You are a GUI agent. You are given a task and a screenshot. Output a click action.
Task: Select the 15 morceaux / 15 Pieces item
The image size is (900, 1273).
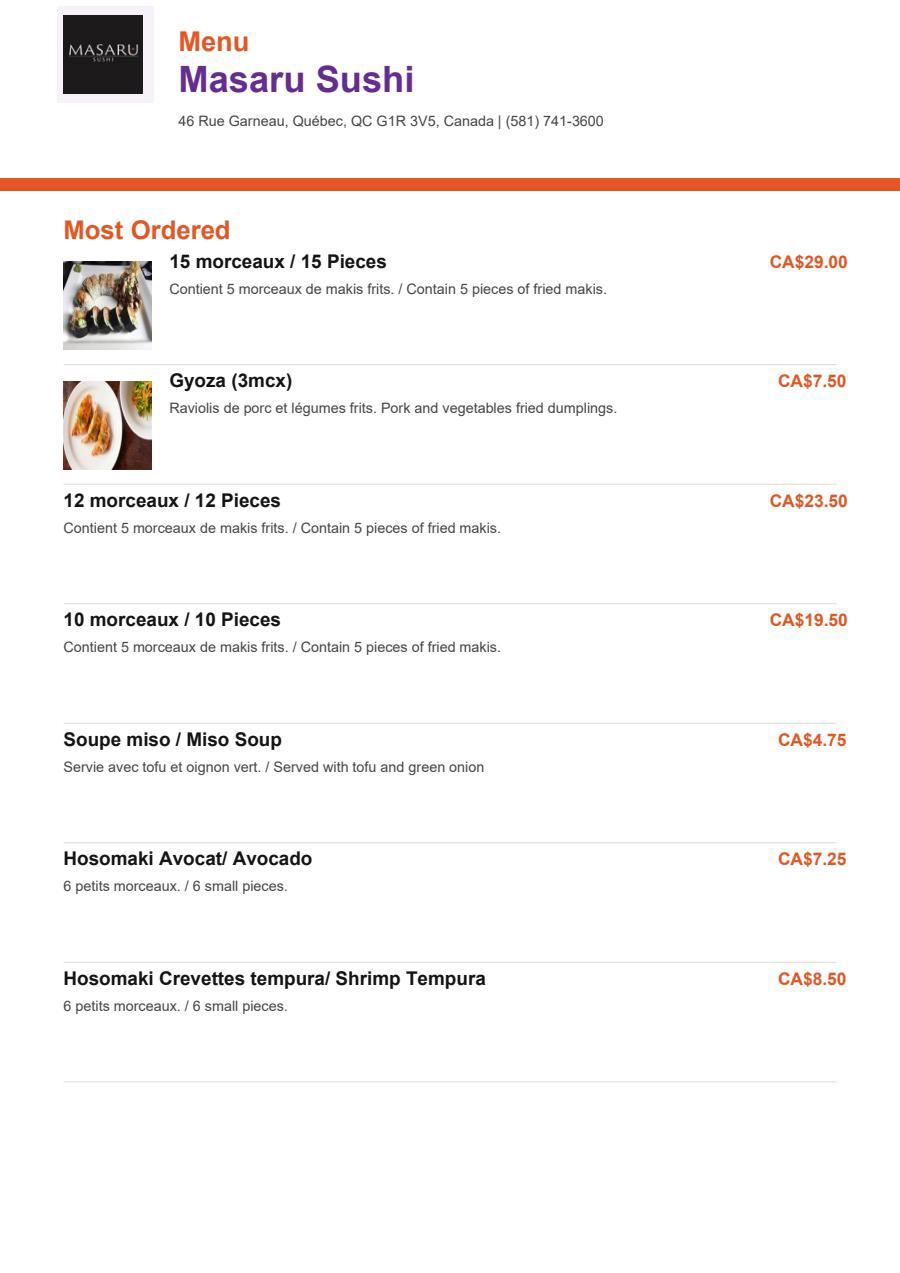point(278,262)
